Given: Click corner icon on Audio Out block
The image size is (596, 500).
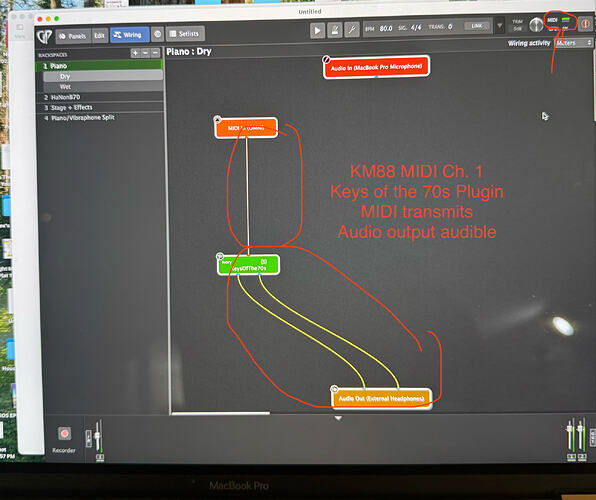Looking at the screenshot, I should (334, 389).
